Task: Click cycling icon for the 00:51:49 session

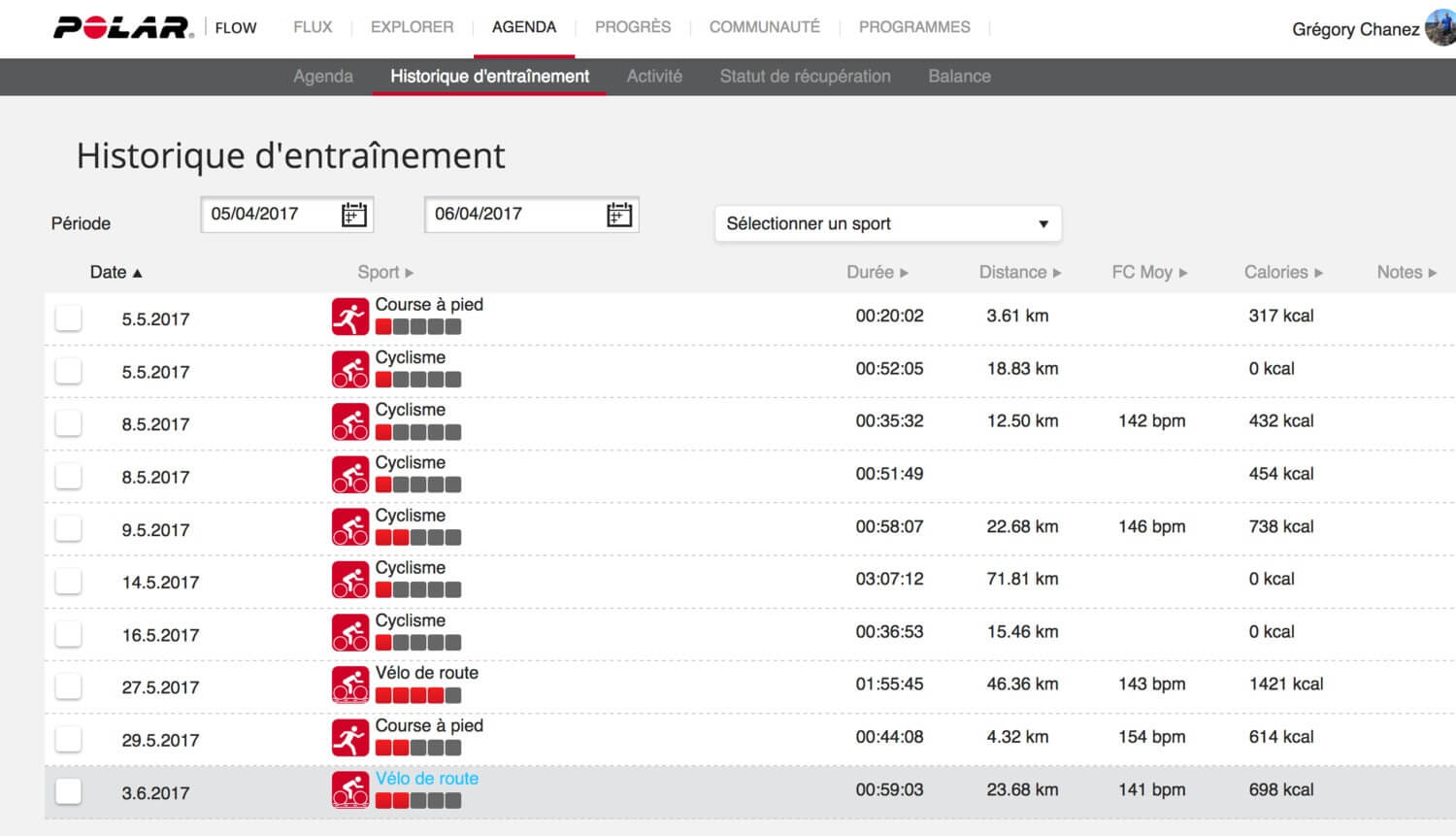Action: click(x=350, y=474)
